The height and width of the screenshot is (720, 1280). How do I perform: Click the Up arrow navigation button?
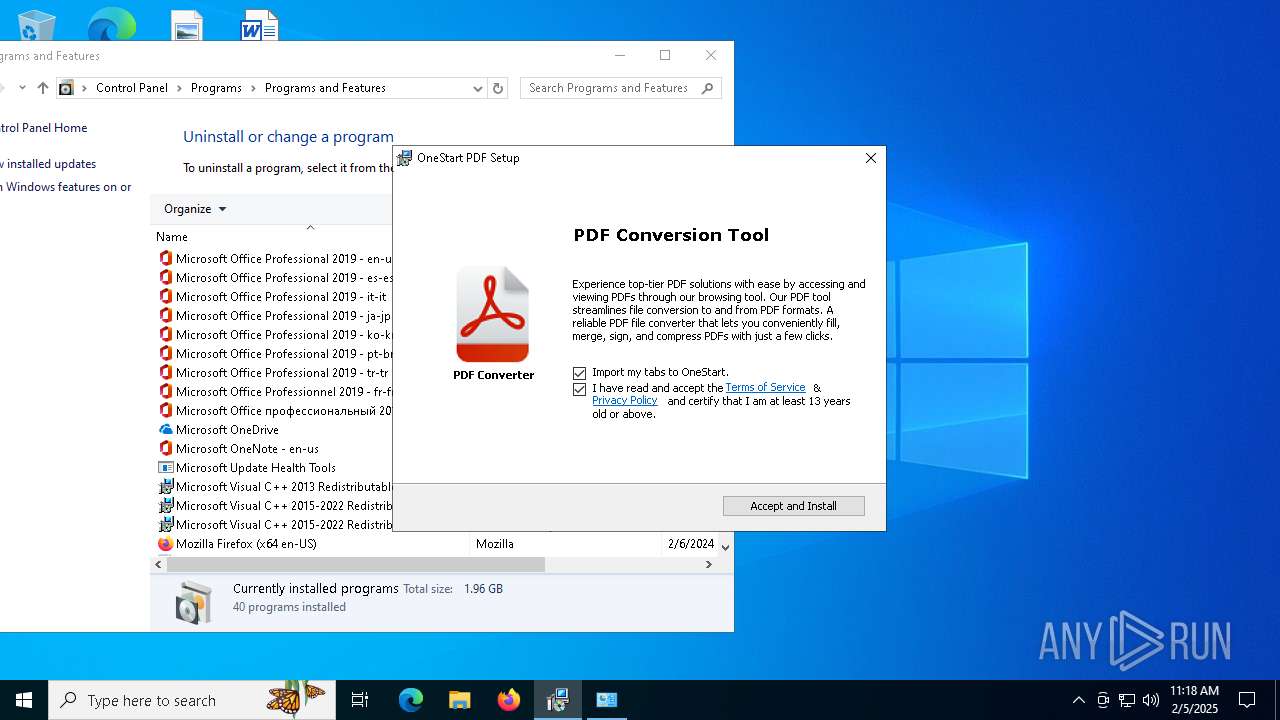click(x=42, y=88)
